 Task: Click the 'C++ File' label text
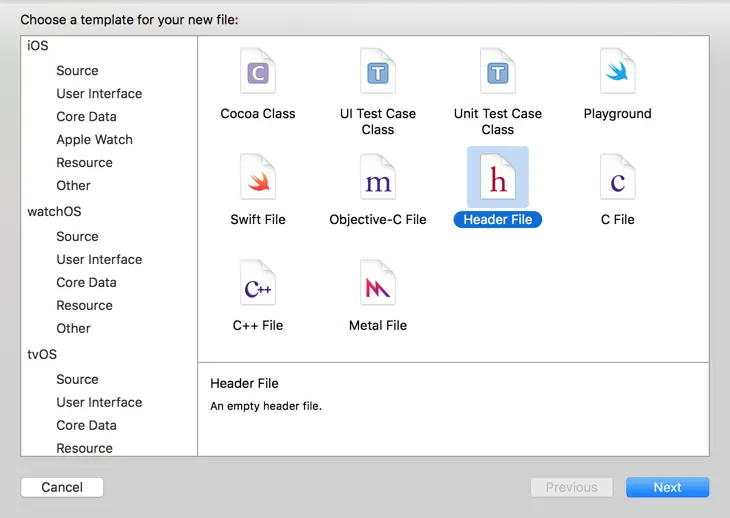258,325
